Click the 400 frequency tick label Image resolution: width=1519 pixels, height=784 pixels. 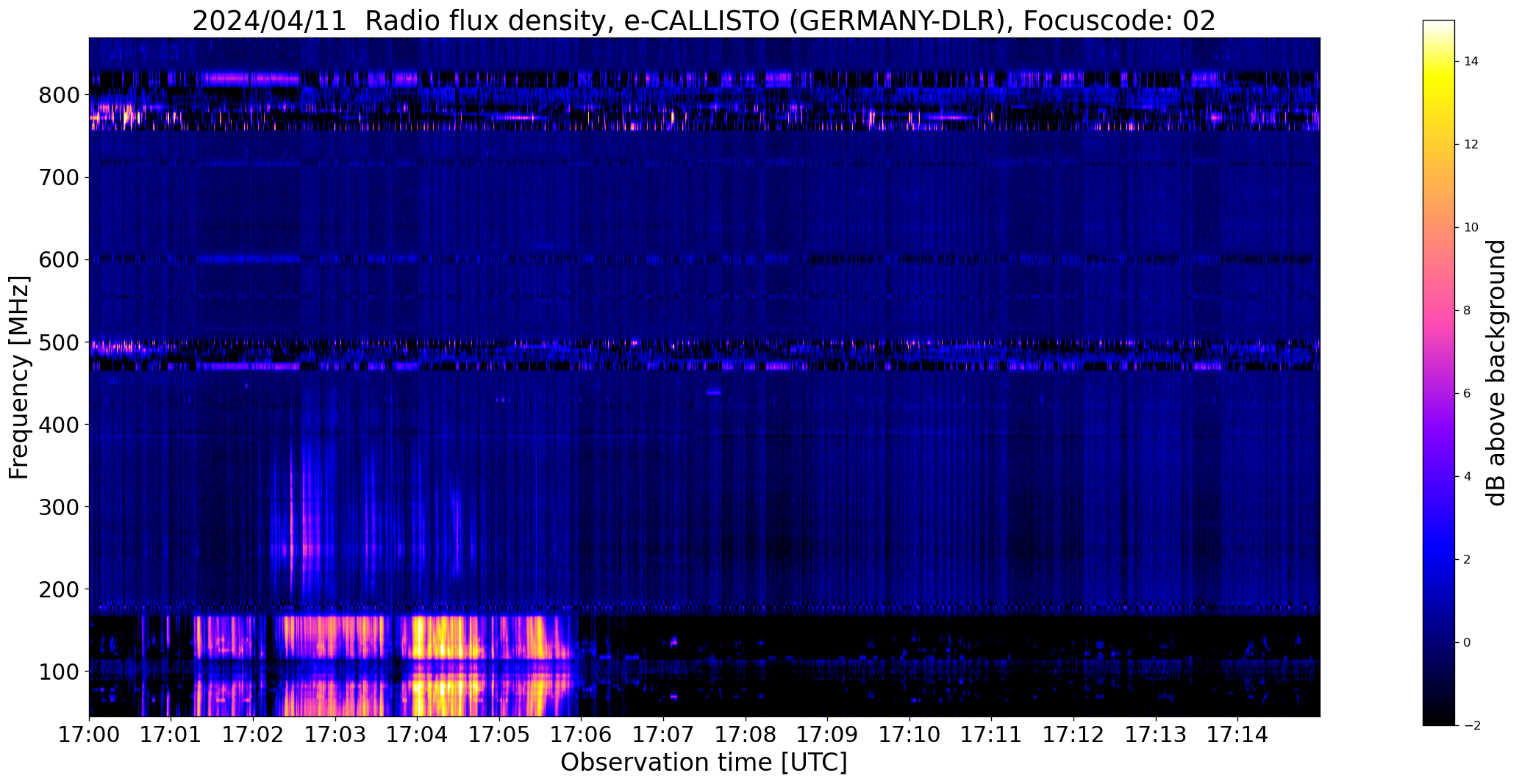coord(60,425)
